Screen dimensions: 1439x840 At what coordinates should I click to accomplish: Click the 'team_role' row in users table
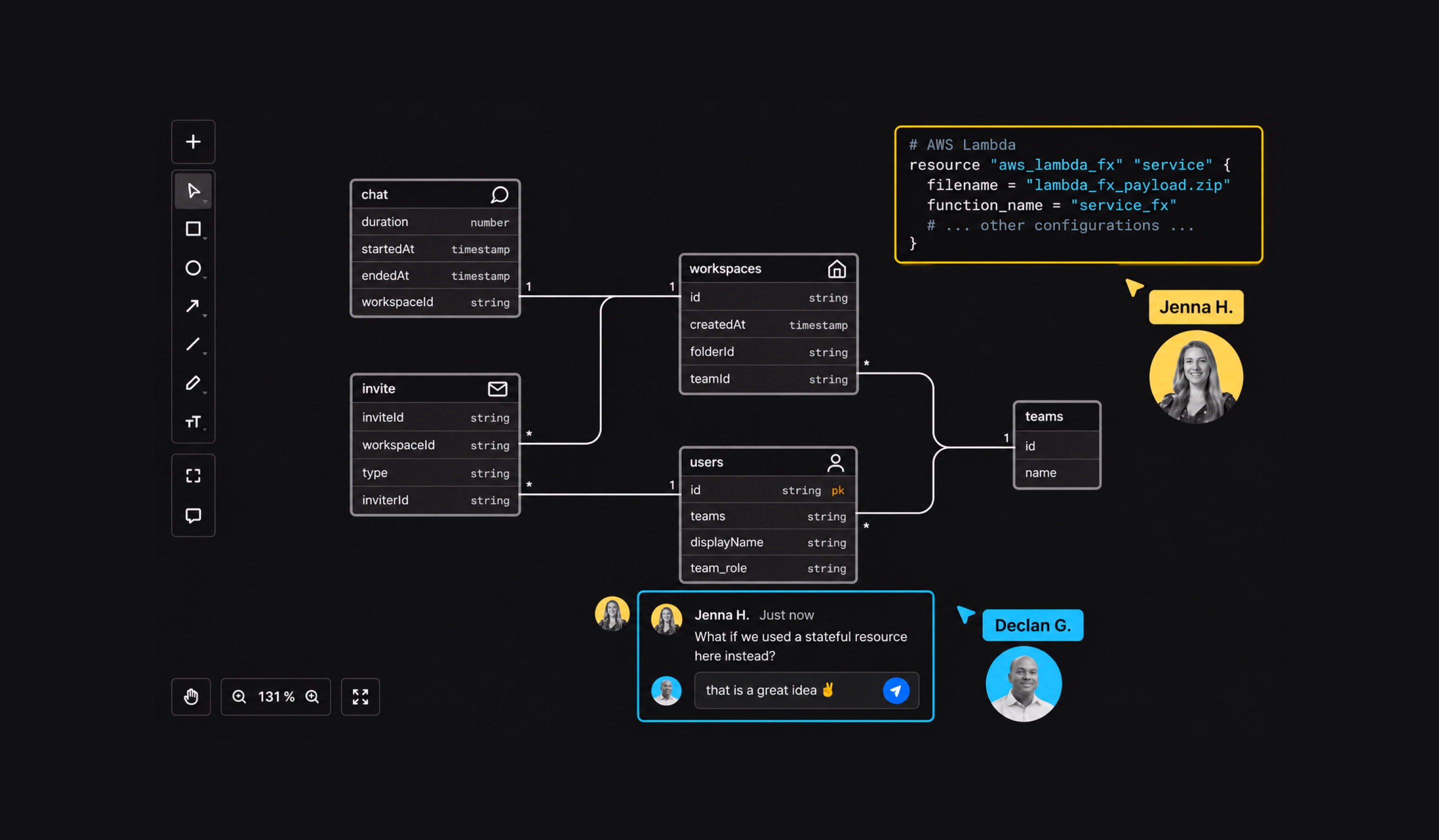(768, 568)
